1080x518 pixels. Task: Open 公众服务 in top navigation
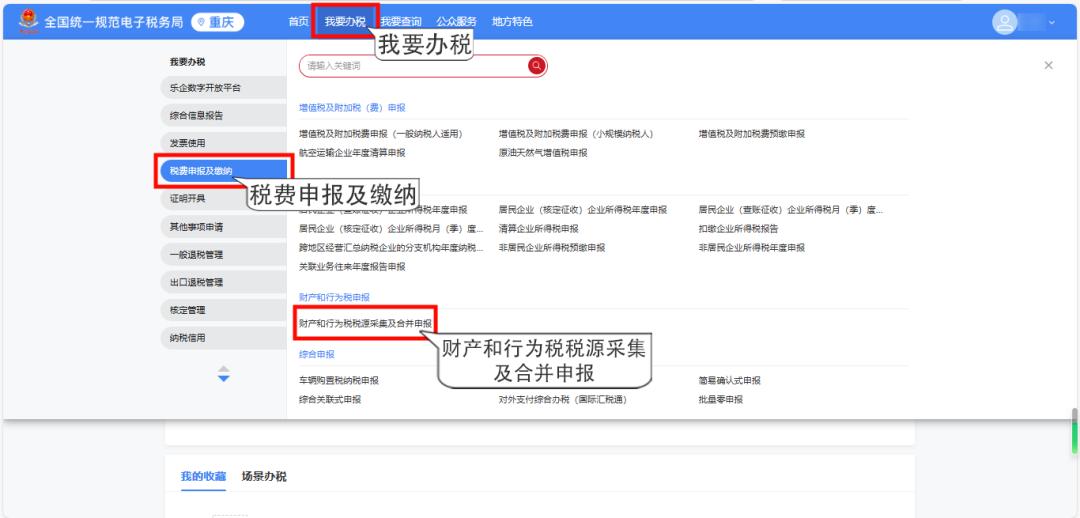pyautogui.click(x=456, y=22)
